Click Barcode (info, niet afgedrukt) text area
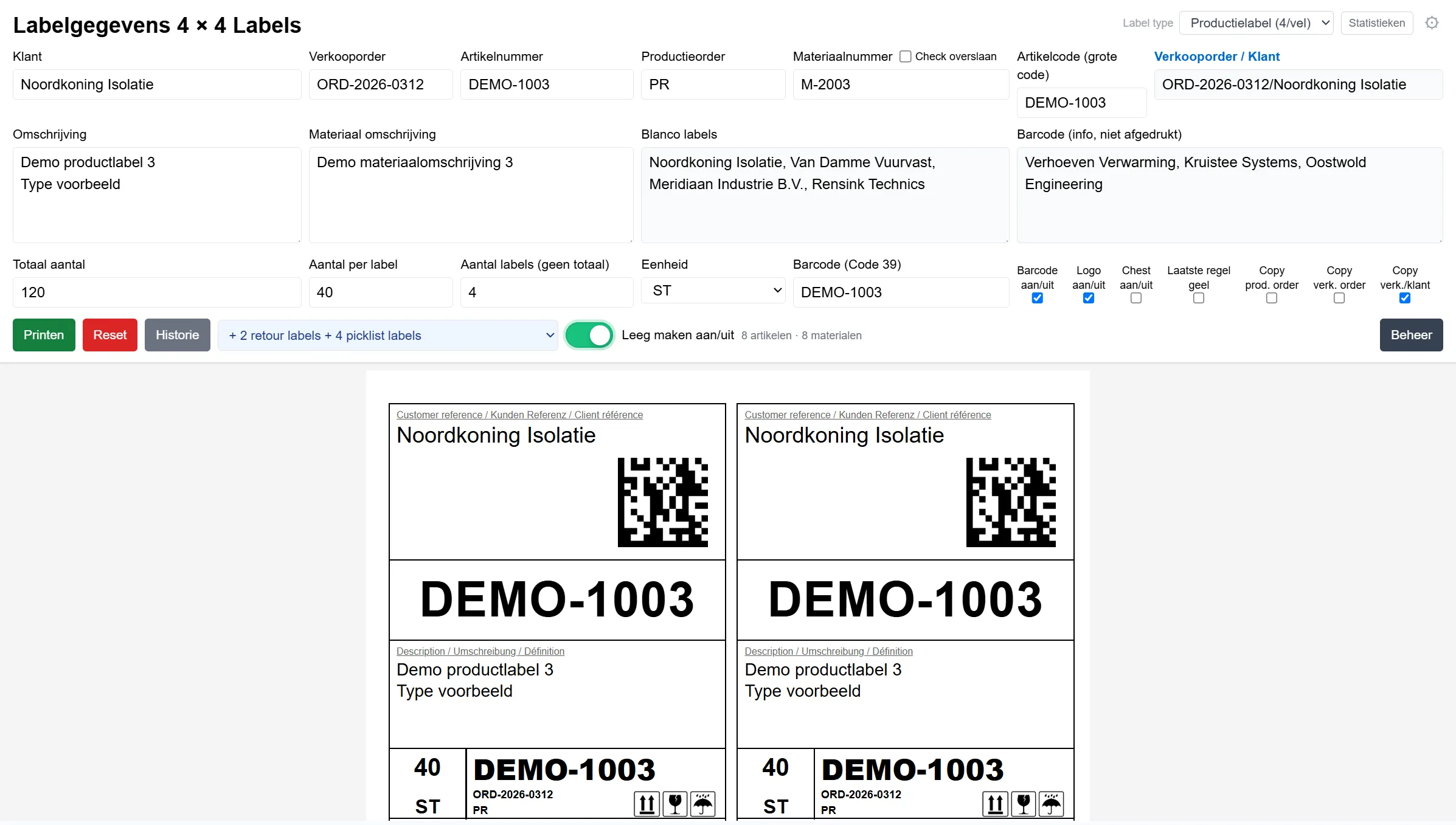 (1230, 195)
